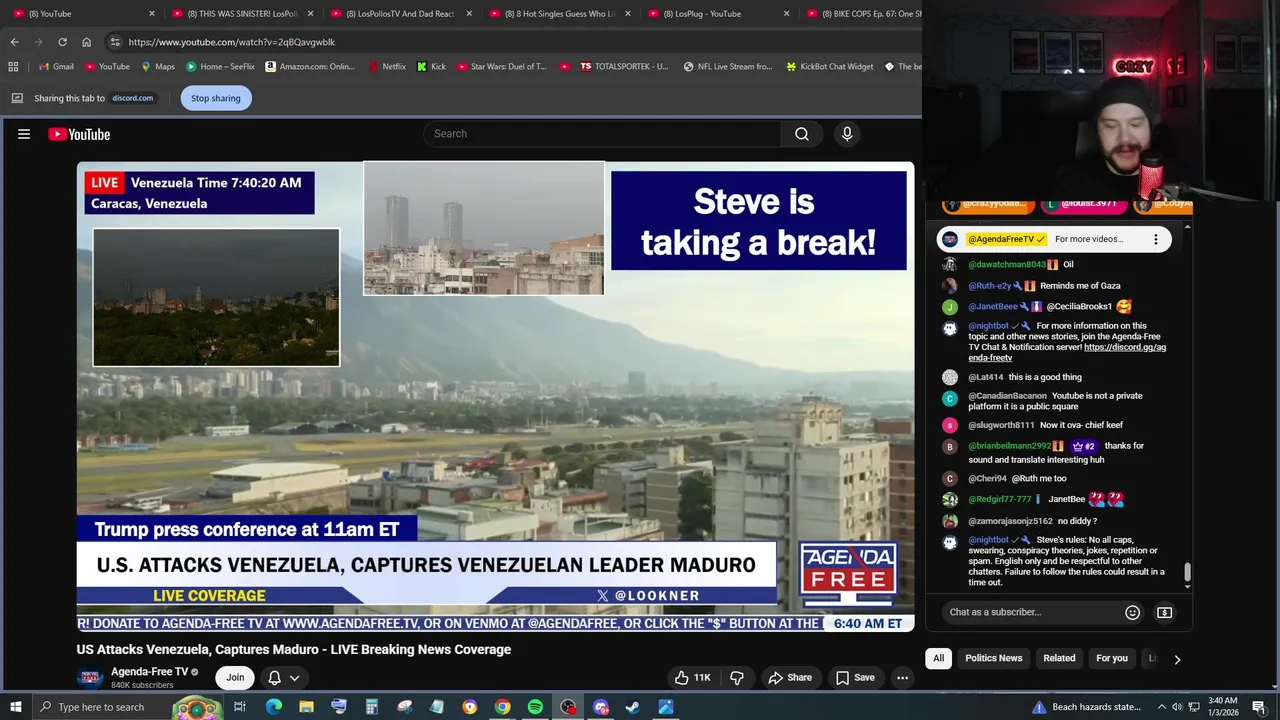Viewport: 1280px width, 720px height.
Task: Click the browser address bar URL
Action: pyautogui.click(x=231, y=42)
